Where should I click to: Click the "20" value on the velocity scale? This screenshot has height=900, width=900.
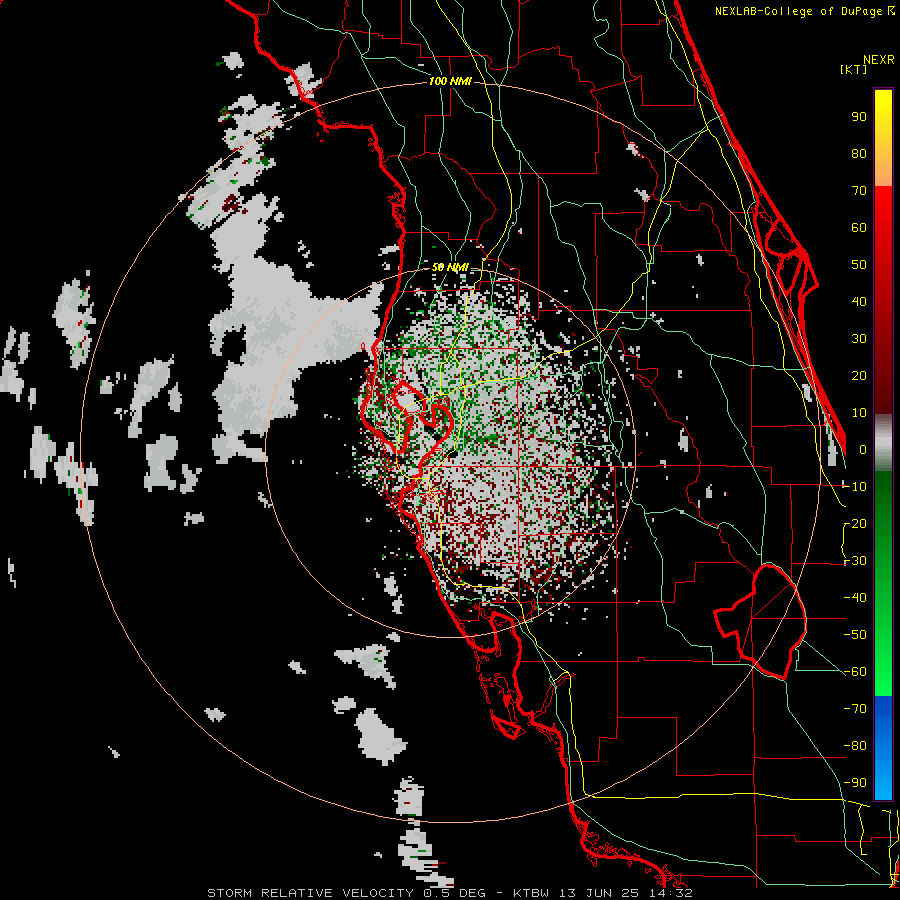pyautogui.click(x=859, y=376)
